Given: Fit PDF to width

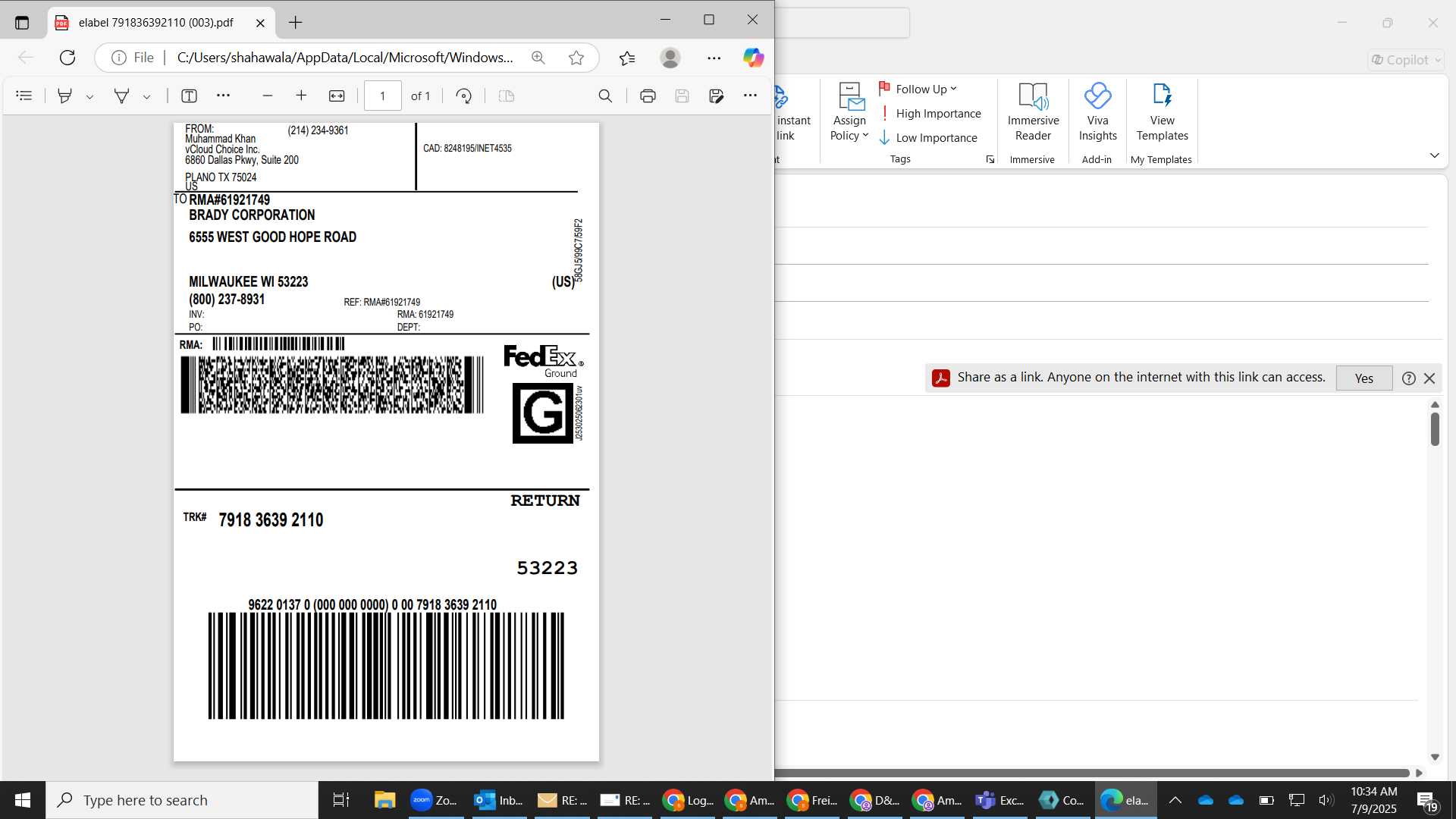Looking at the screenshot, I should coord(337,96).
